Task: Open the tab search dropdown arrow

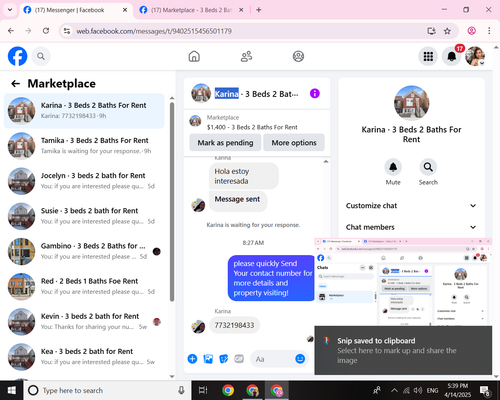Action: pyautogui.click(x=10, y=10)
